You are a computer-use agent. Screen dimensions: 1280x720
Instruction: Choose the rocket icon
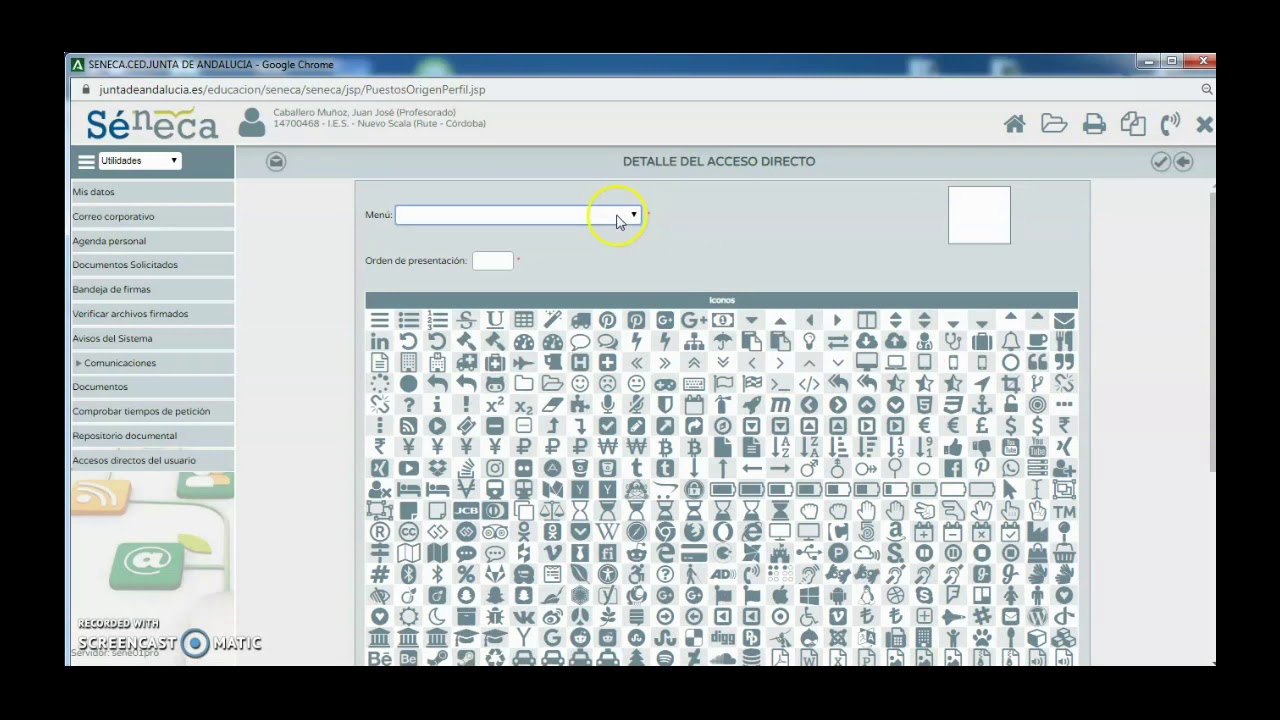pos(752,405)
